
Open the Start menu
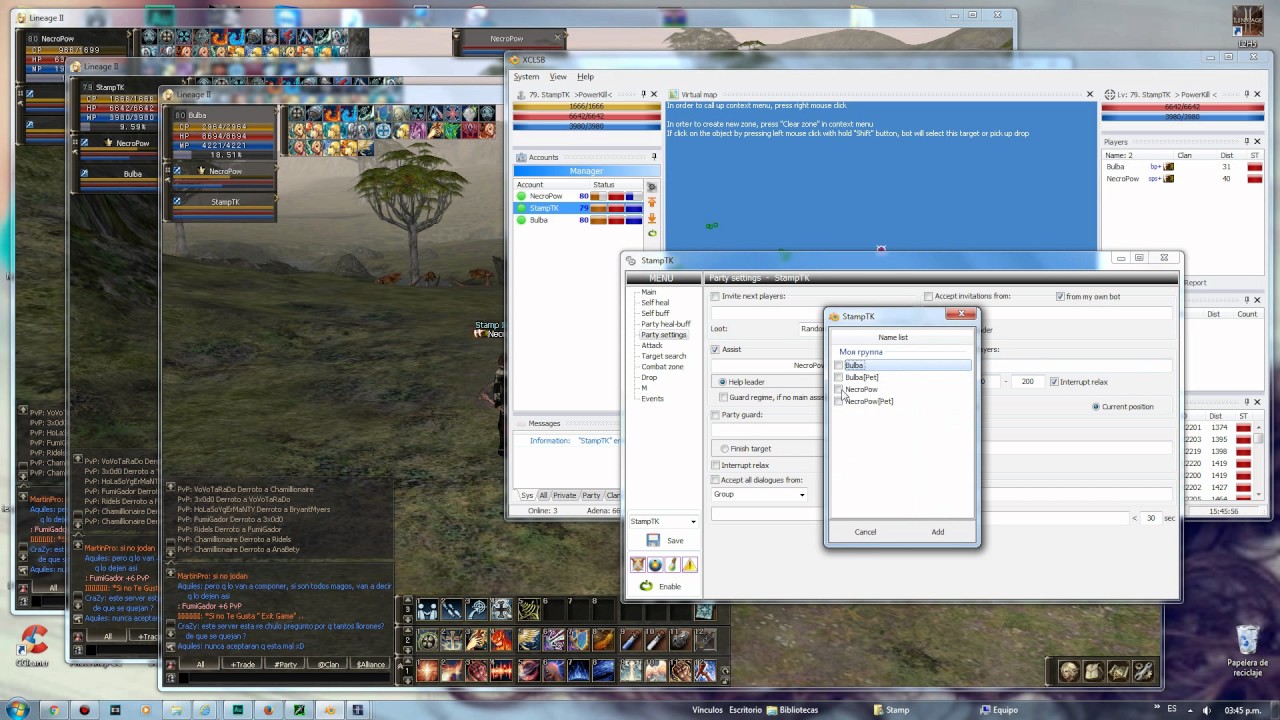(17, 709)
